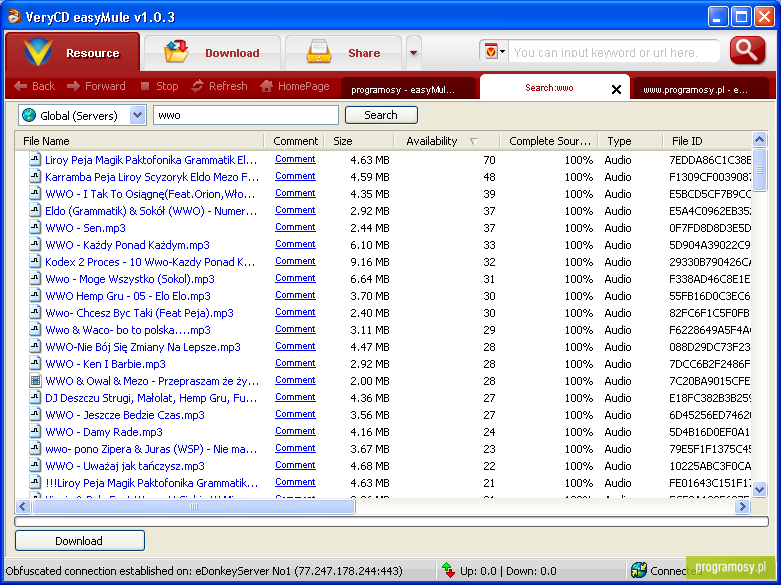Open Comment link for DJ Deszczu Strugi row

(x=295, y=397)
